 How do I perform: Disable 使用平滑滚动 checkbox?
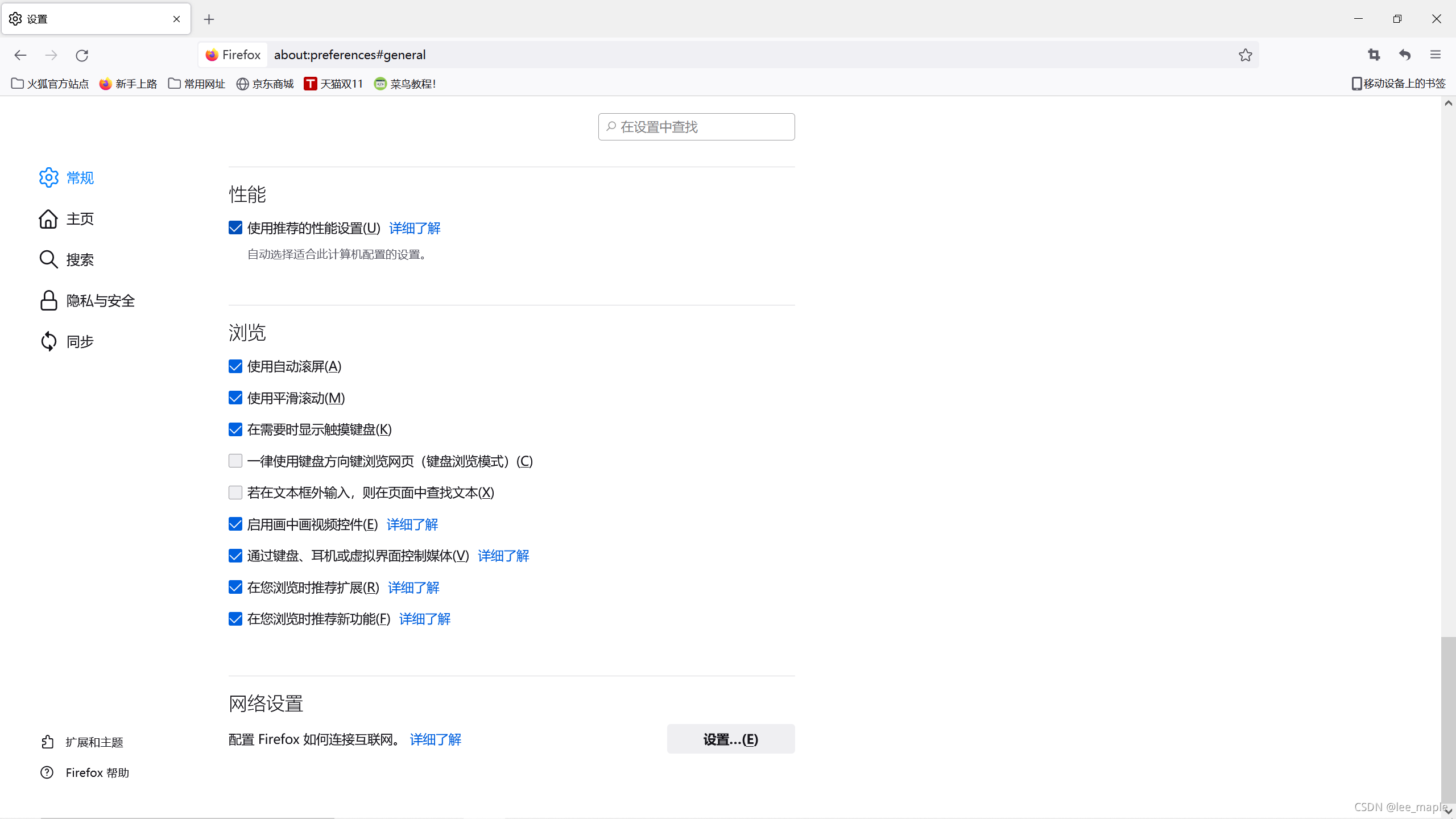coord(235,398)
